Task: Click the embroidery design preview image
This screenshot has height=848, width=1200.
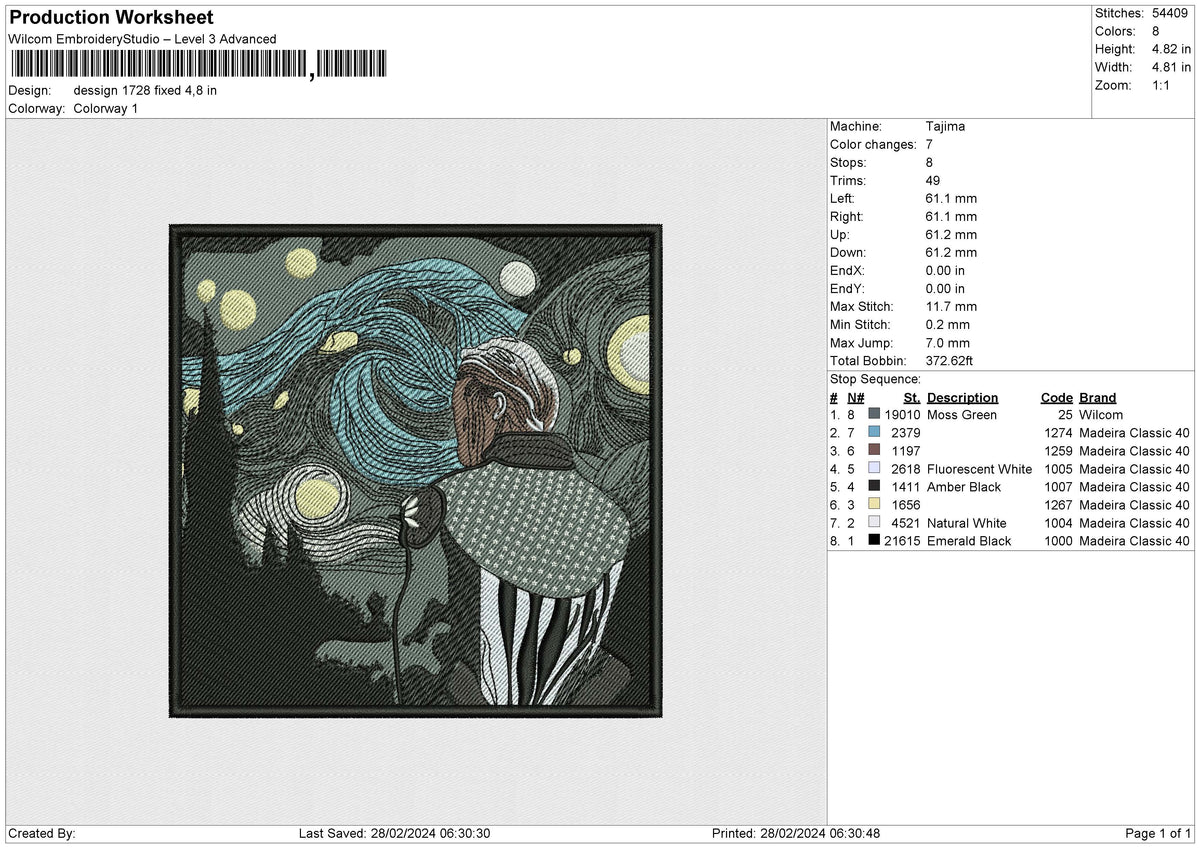Action: tap(416, 471)
